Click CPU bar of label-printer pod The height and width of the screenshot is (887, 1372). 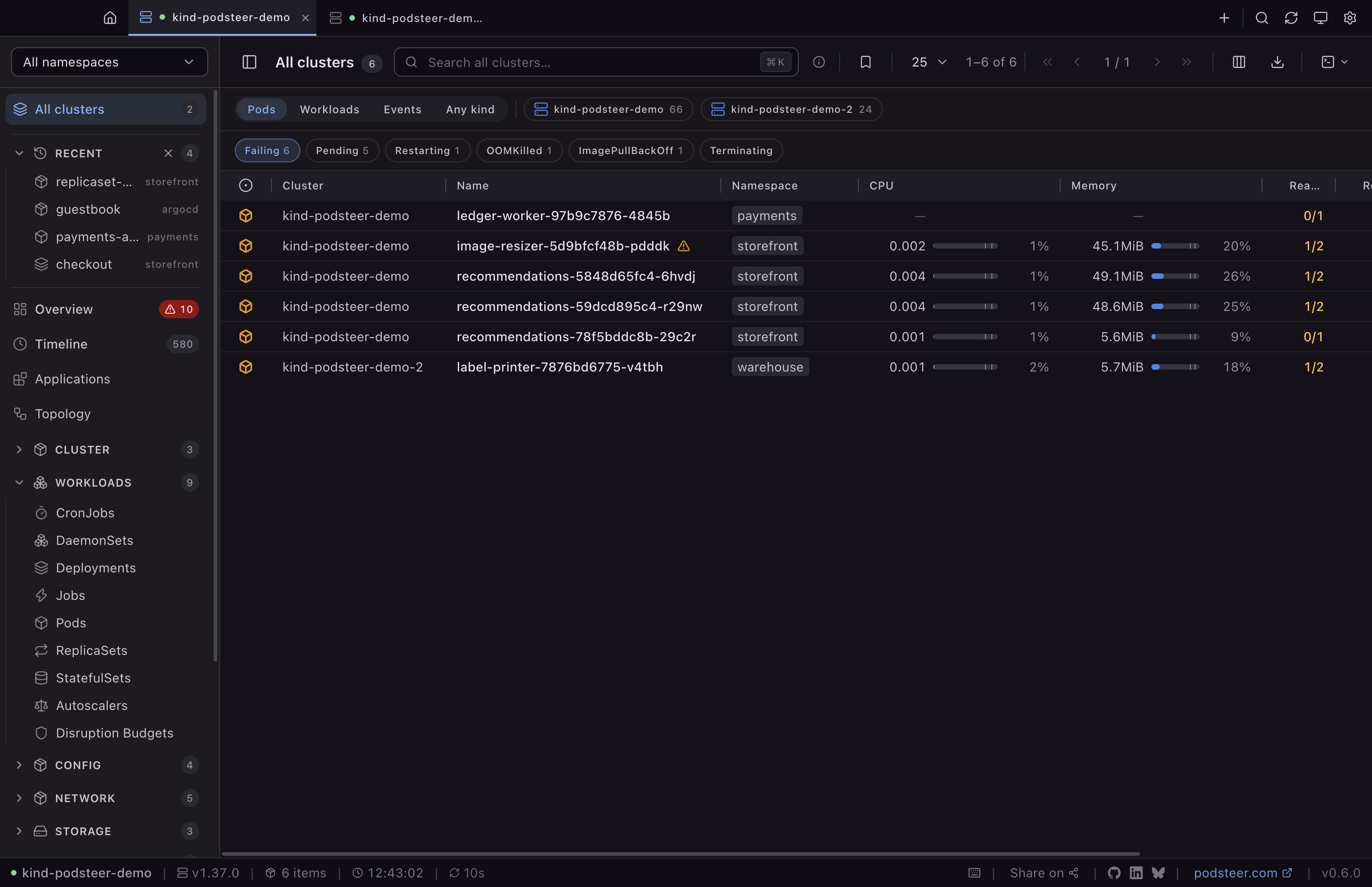tap(965, 367)
